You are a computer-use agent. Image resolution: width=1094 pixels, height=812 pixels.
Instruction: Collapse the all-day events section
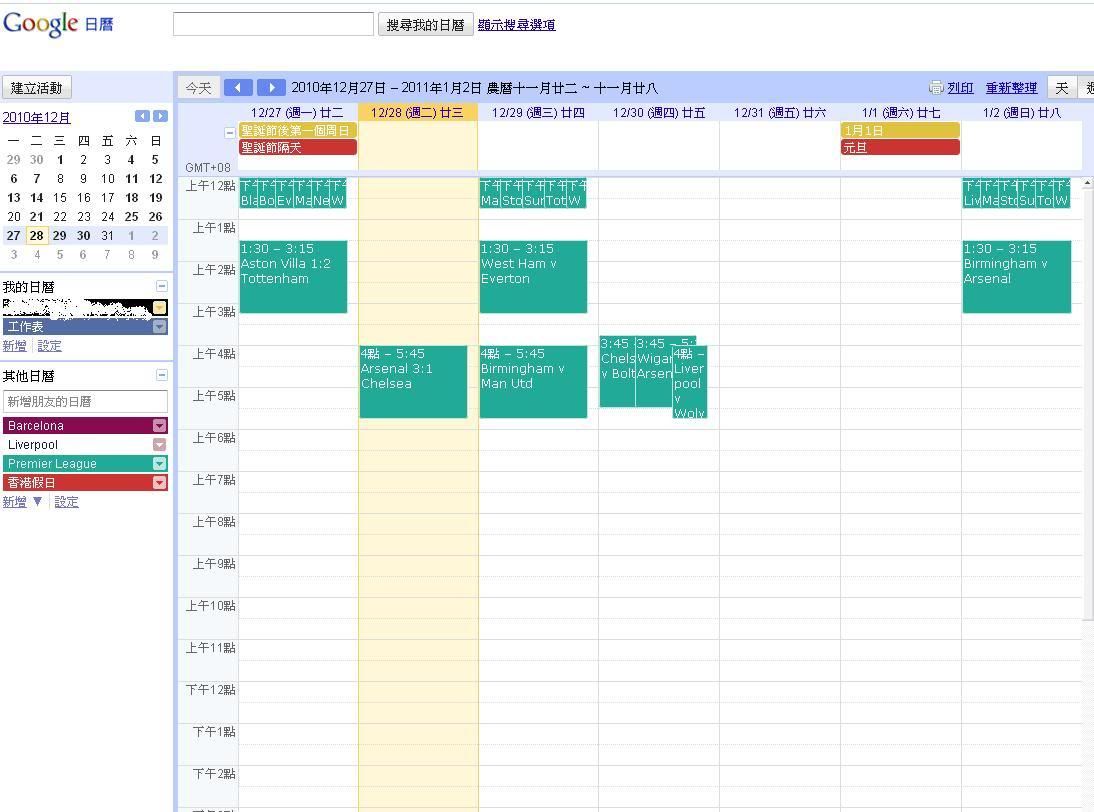[230, 132]
